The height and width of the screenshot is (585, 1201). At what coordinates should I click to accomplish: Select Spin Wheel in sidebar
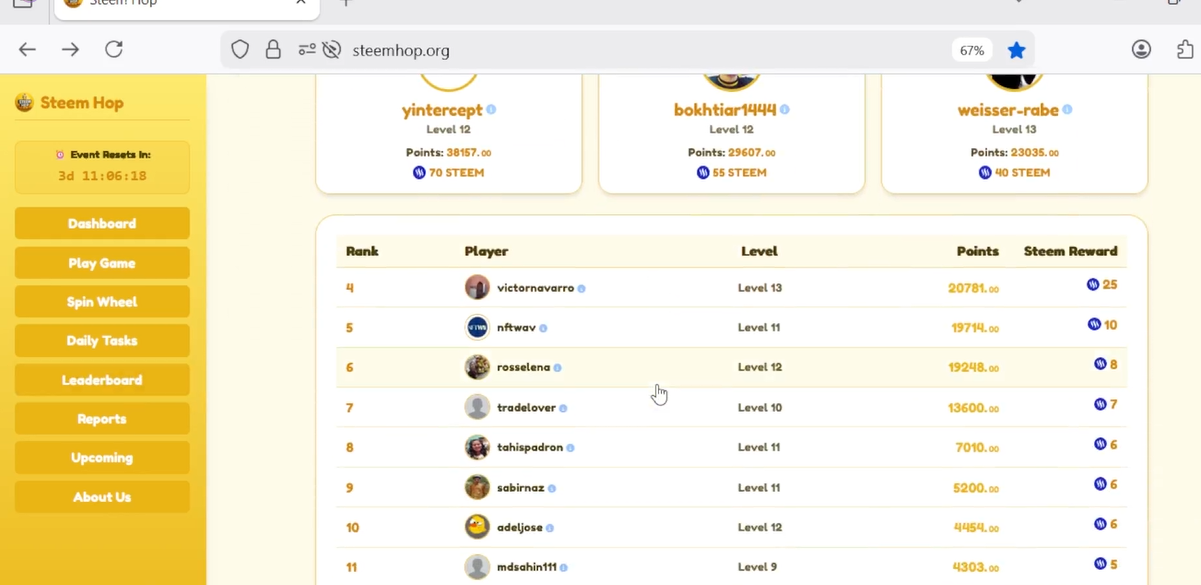(102, 302)
